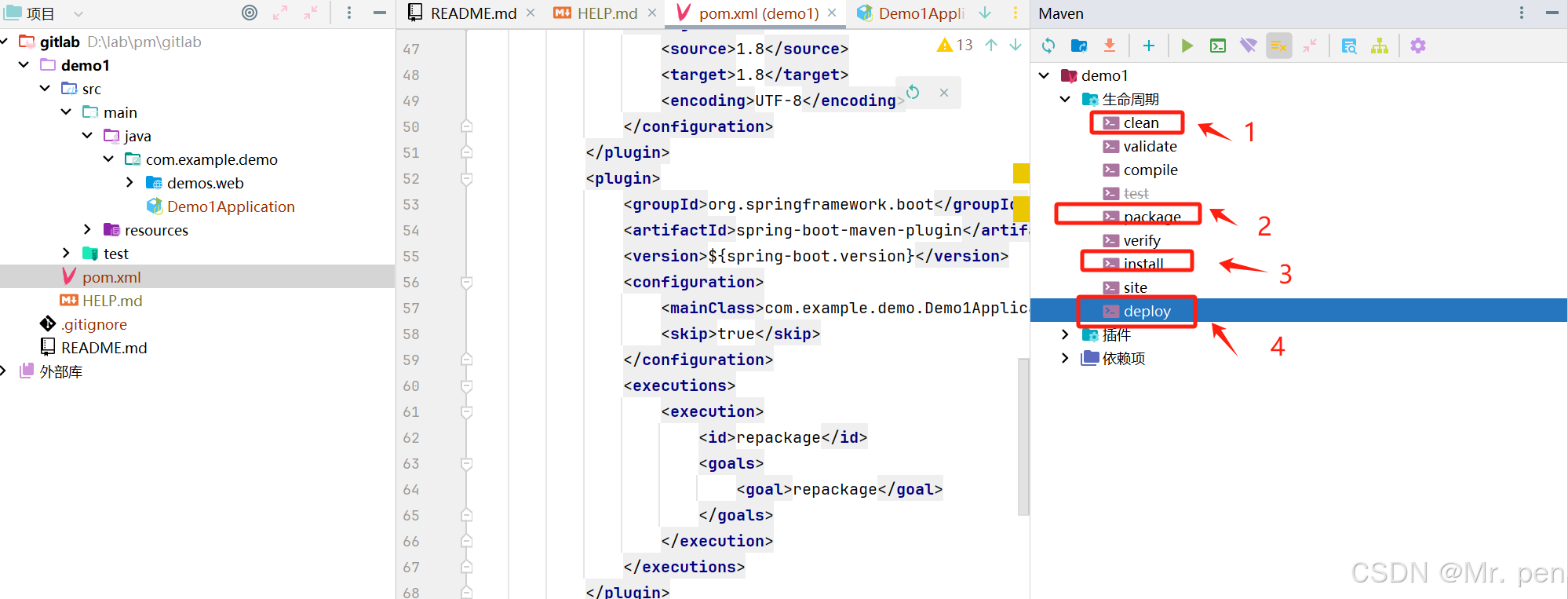This screenshot has height=599, width=1568.
Task: Close the HELP.md tab
Action: [x=652, y=13]
